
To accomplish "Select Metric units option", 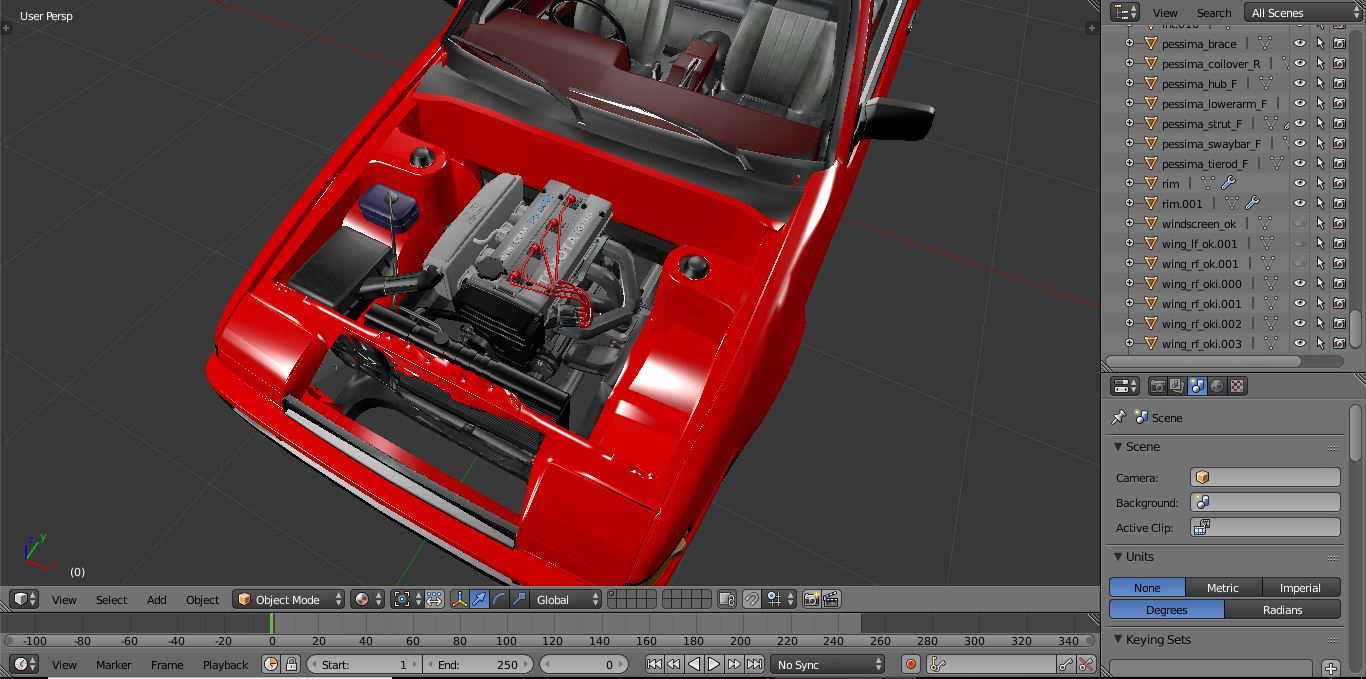I will point(1222,588).
